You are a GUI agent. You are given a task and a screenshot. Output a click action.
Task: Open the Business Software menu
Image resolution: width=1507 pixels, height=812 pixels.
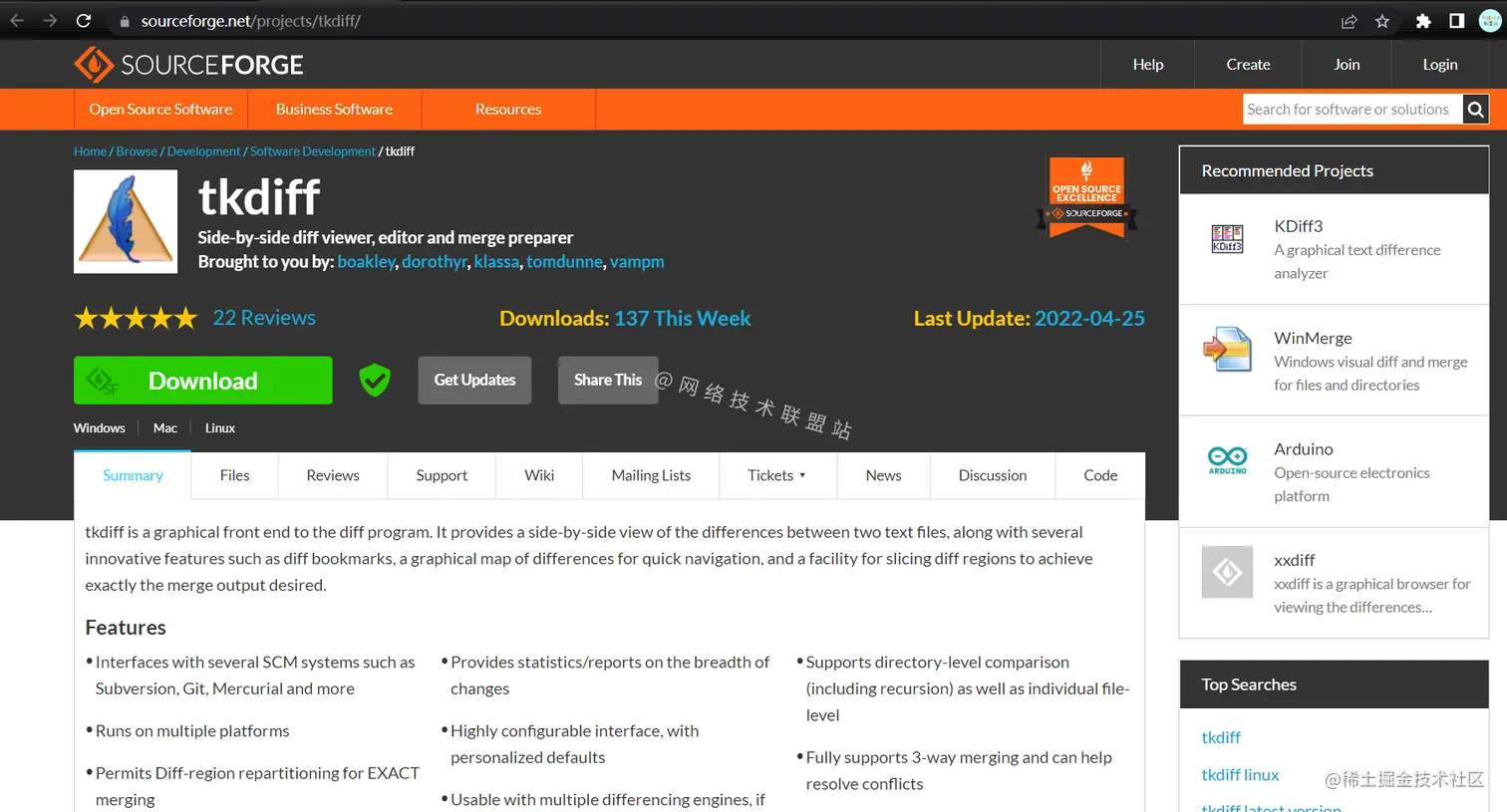tap(334, 110)
